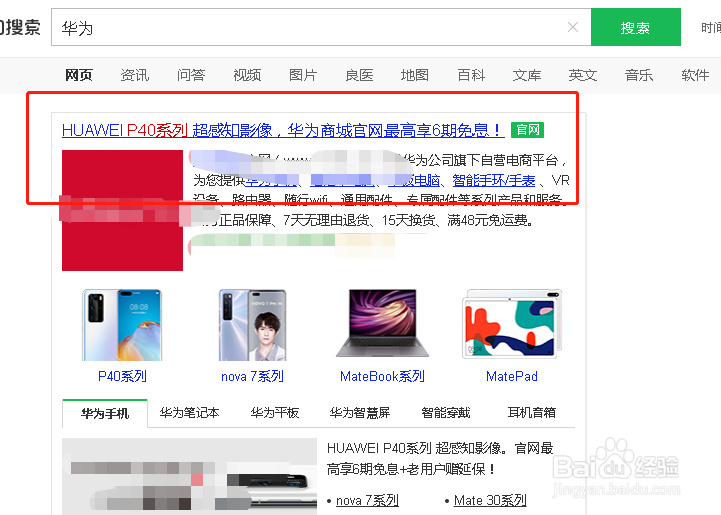This screenshot has height=515, width=721.
Task: Open the 智能穿戴 category tab
Action: 446,413
